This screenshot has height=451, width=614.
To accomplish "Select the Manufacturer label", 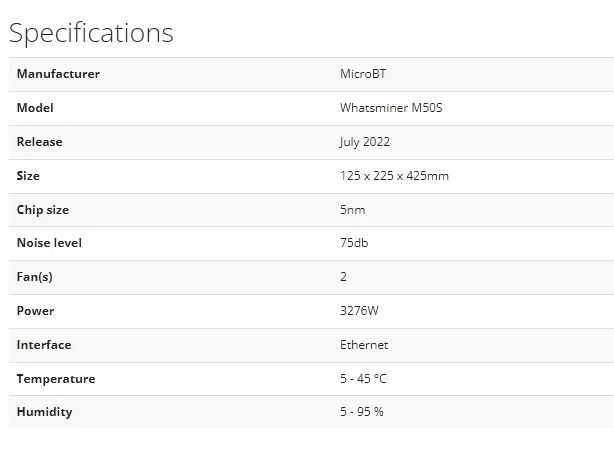I will [58, 74].
